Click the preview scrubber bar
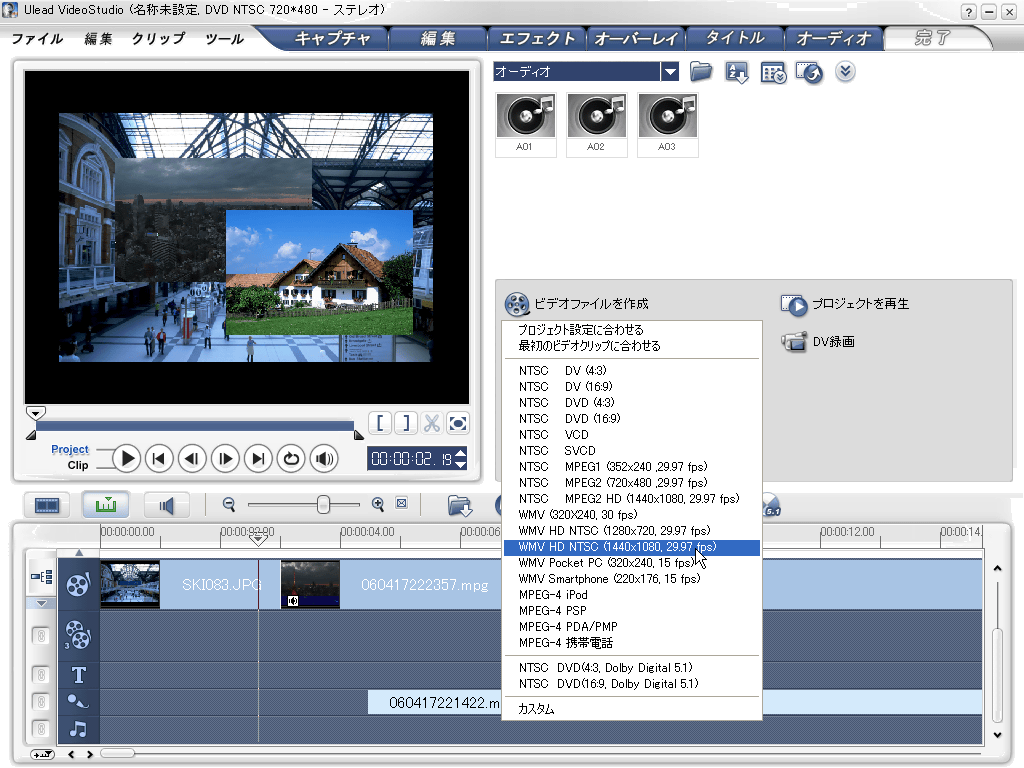 click(x=195, y=426)
